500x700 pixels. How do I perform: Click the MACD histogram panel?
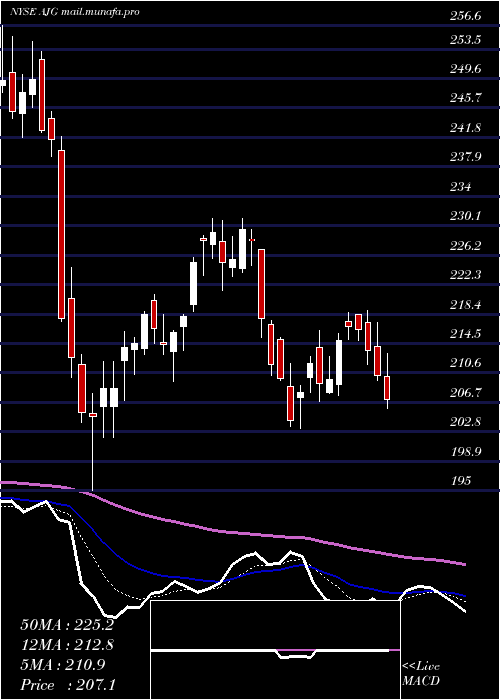point(275,650)
